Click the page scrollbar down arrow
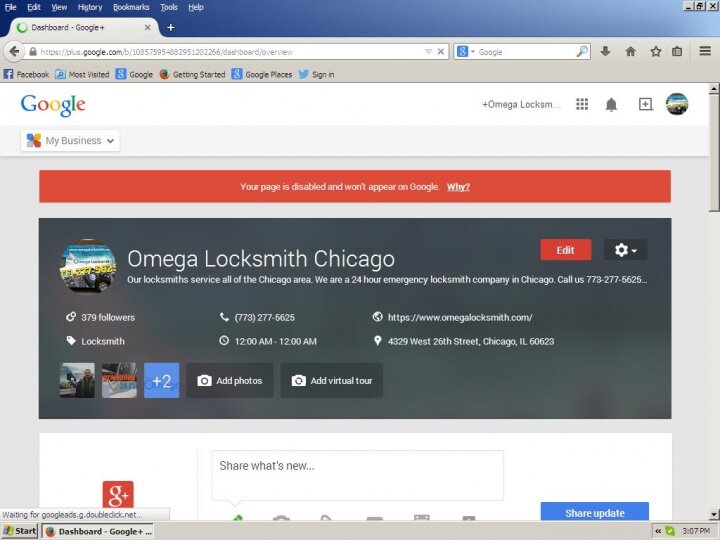 click(714, 515)
